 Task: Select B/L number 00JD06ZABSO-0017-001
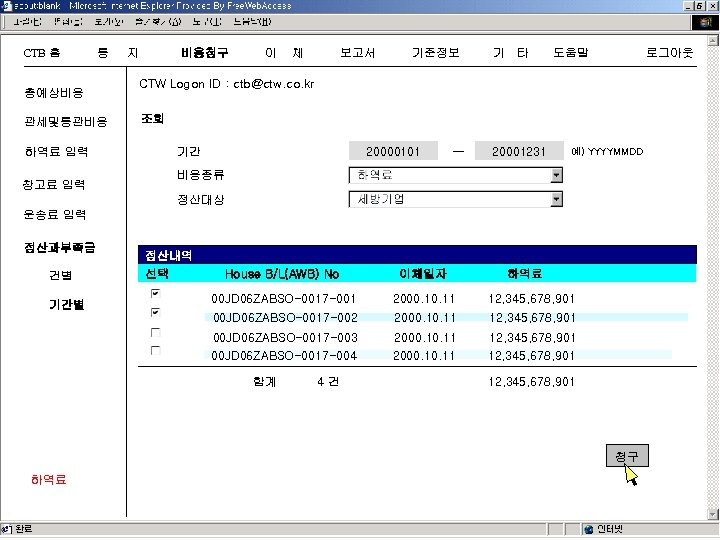[284, 299]
